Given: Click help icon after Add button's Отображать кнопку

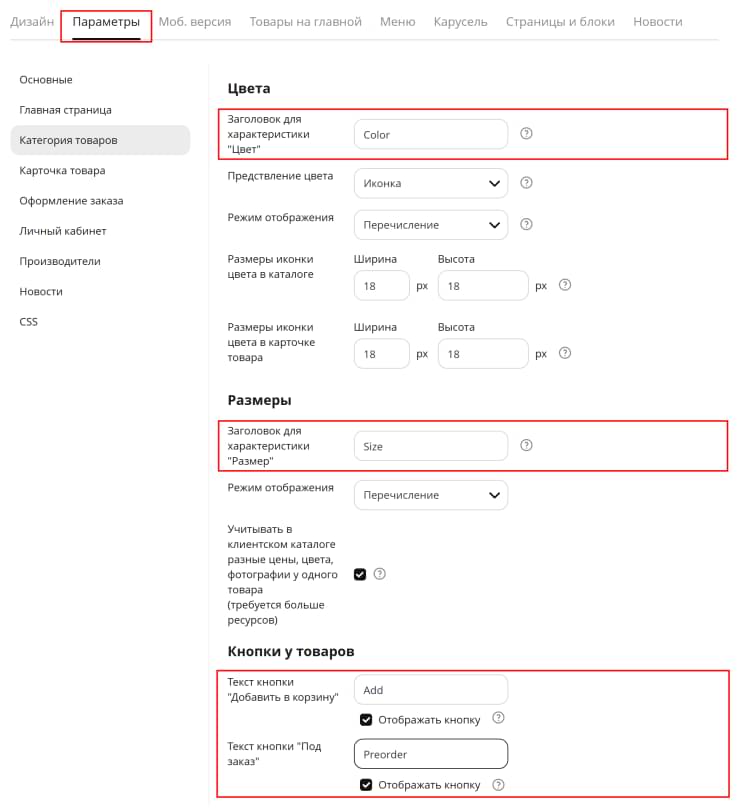Looking at the screenshot, I should pos(498,718).
